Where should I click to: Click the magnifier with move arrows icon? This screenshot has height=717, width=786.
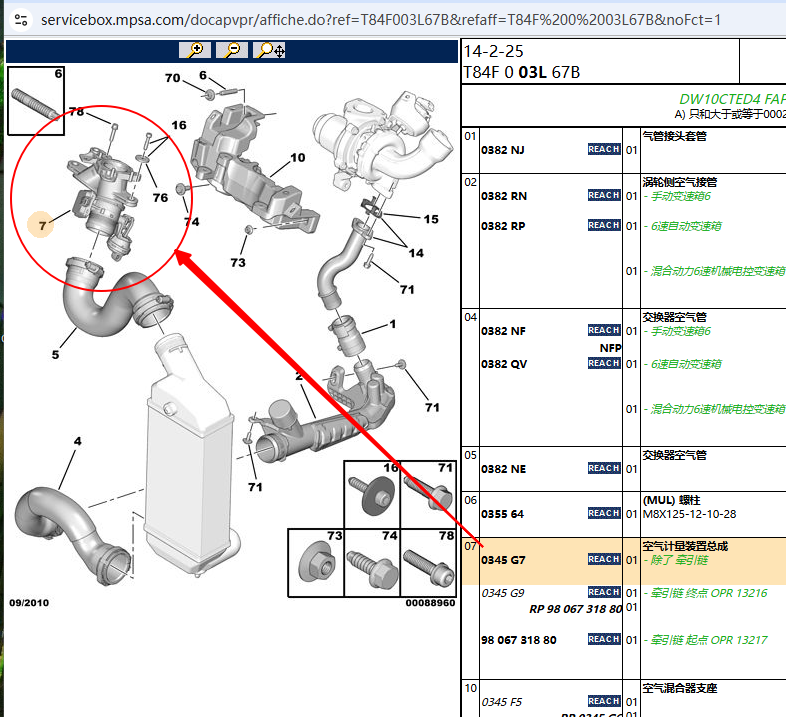[270, 50]
